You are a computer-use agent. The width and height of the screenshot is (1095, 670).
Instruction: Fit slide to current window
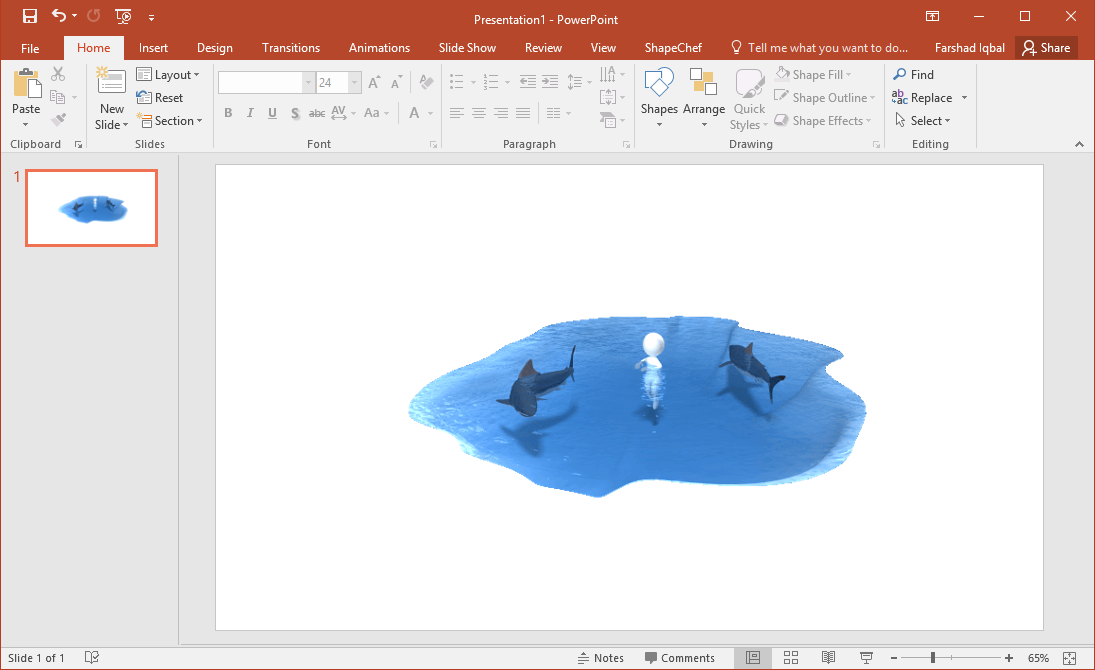pos(1070,657)
